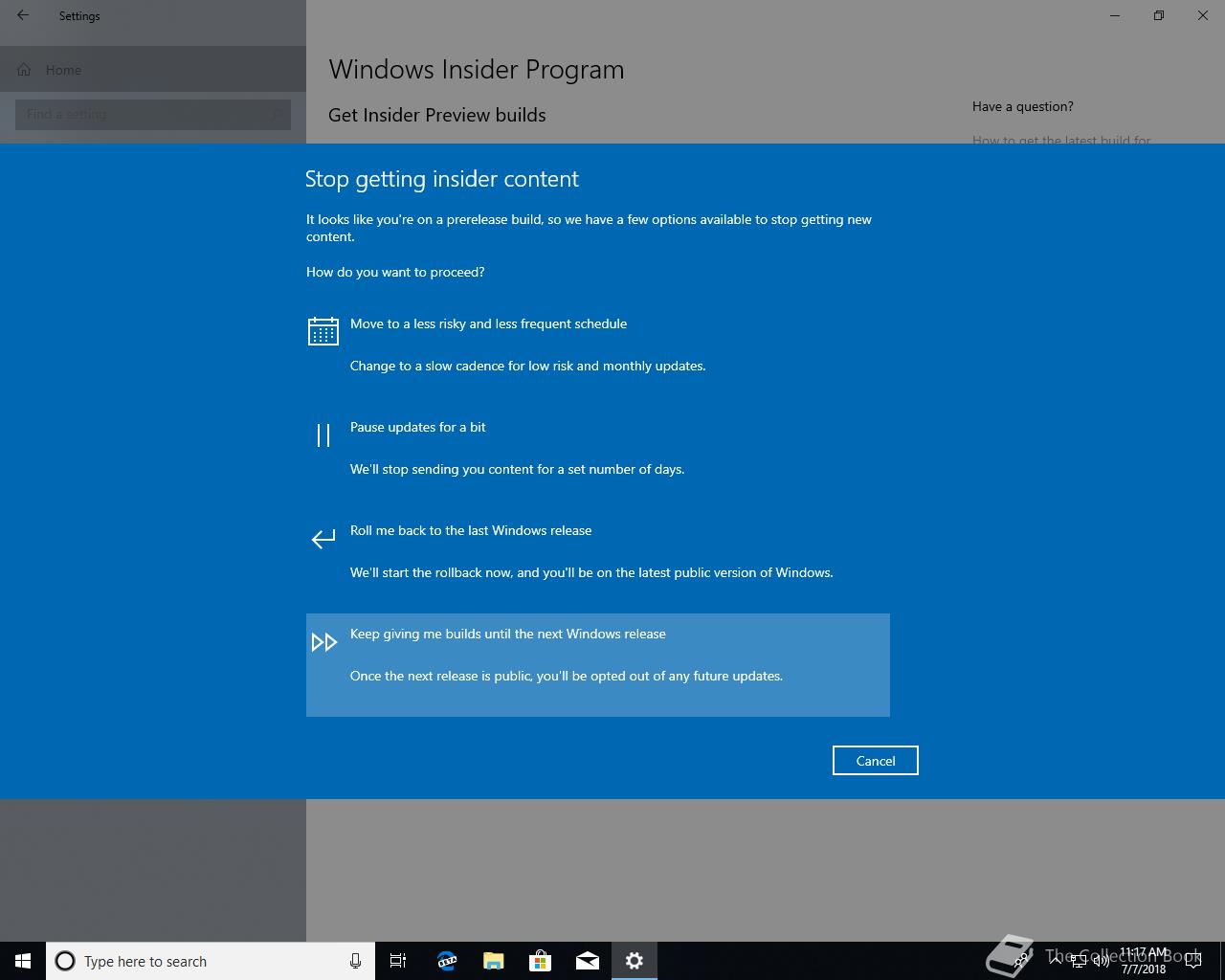1225x980 pixels.
Task: Select Move to a less risky schedule
Action: 598,355
